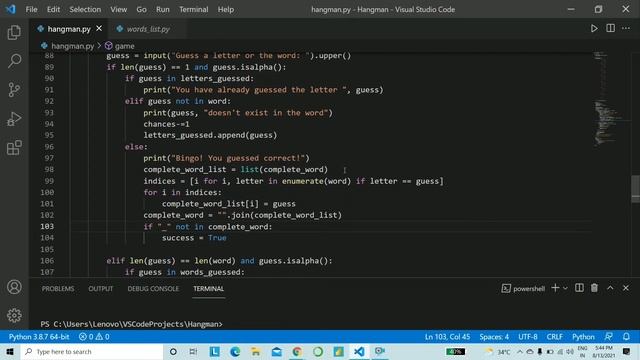Switch to the OUTPUT panel tab
Image resolution: width=640 pixels, height=360 pixels.
pyautogui.click(x=100, y=289)
